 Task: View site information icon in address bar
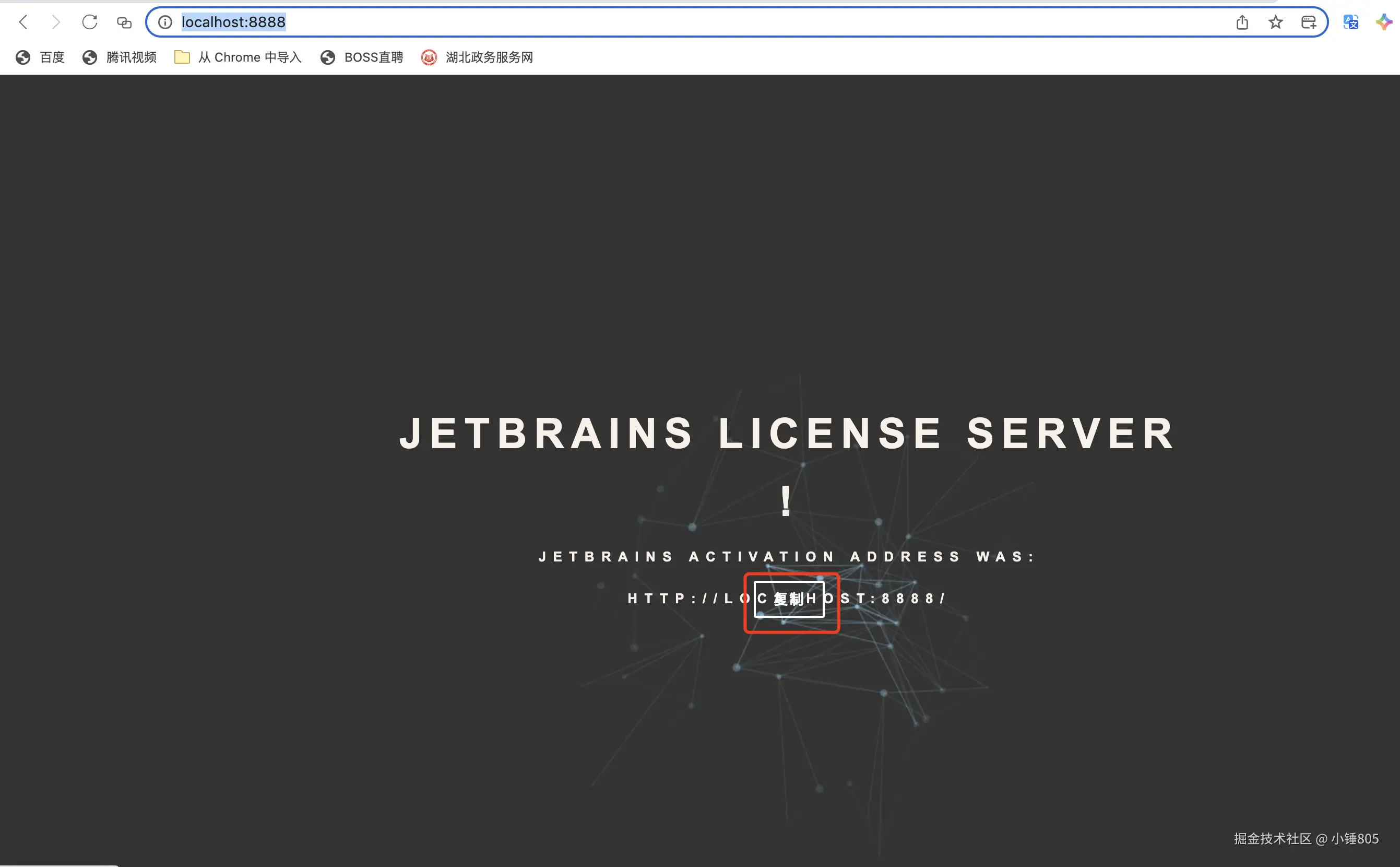coord(165,22)
